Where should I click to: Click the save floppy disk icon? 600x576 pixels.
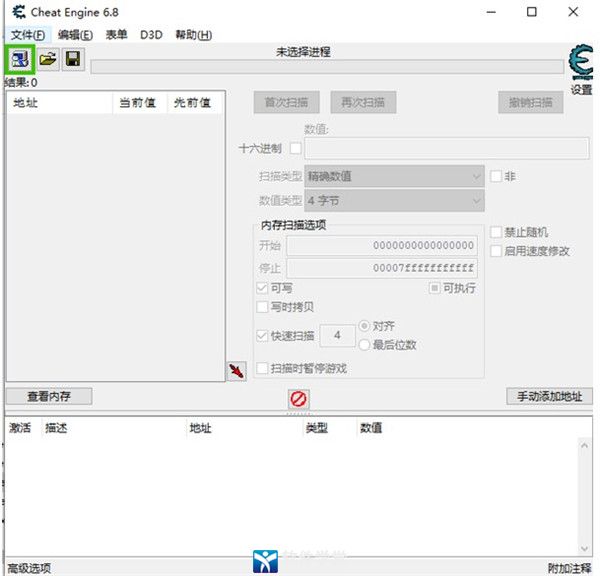tap(73, 59)
